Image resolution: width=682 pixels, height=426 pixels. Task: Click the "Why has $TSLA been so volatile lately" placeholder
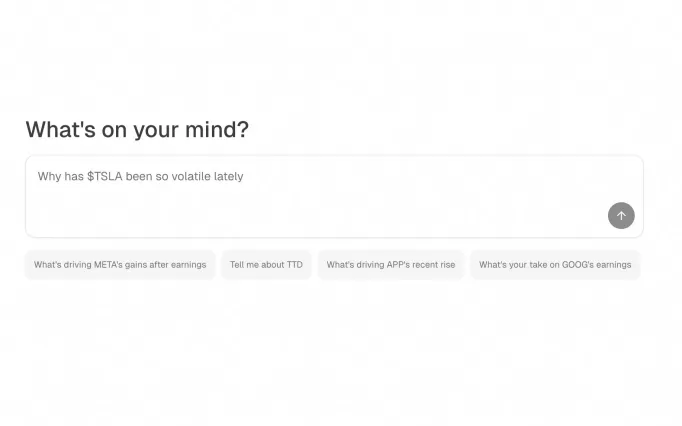click(x=141, y=177)
